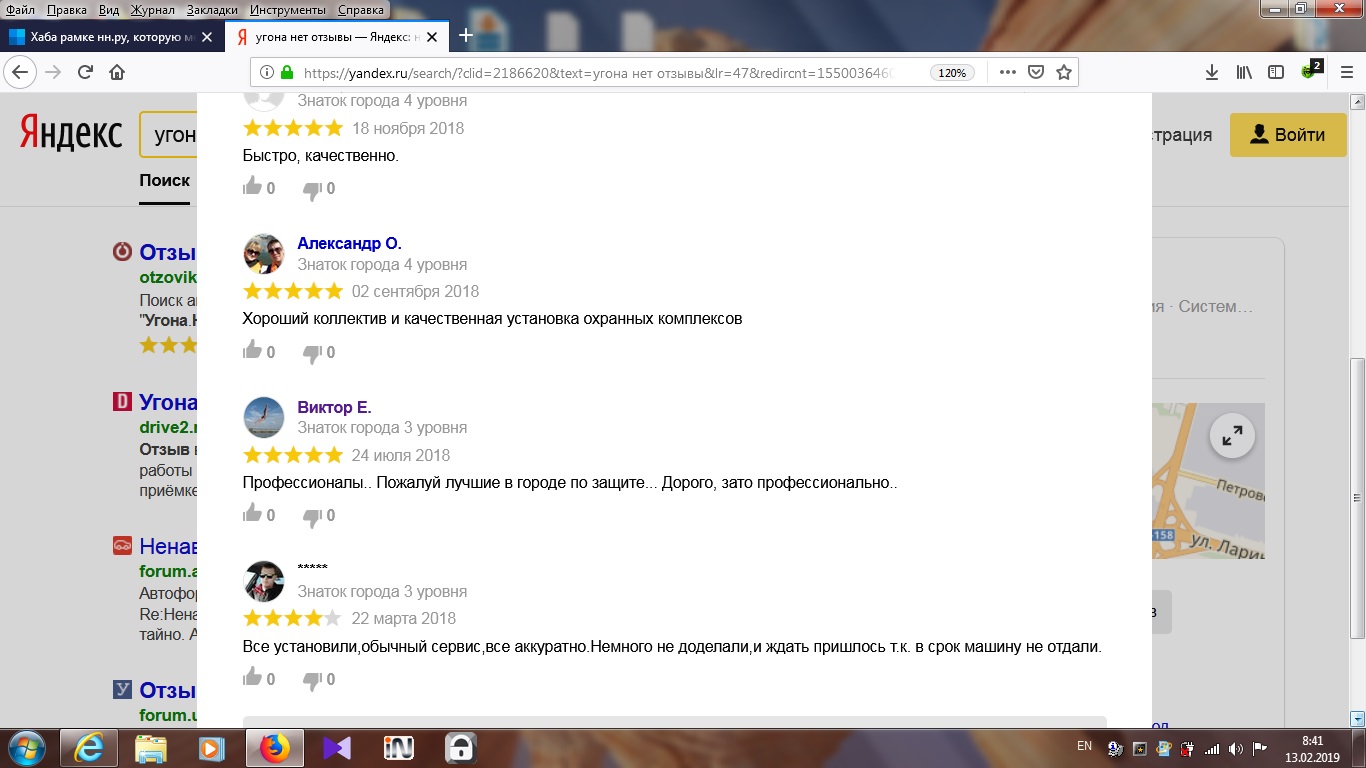Save page to Pocket
This screenshot has width=1366, height=768.
1037,72
